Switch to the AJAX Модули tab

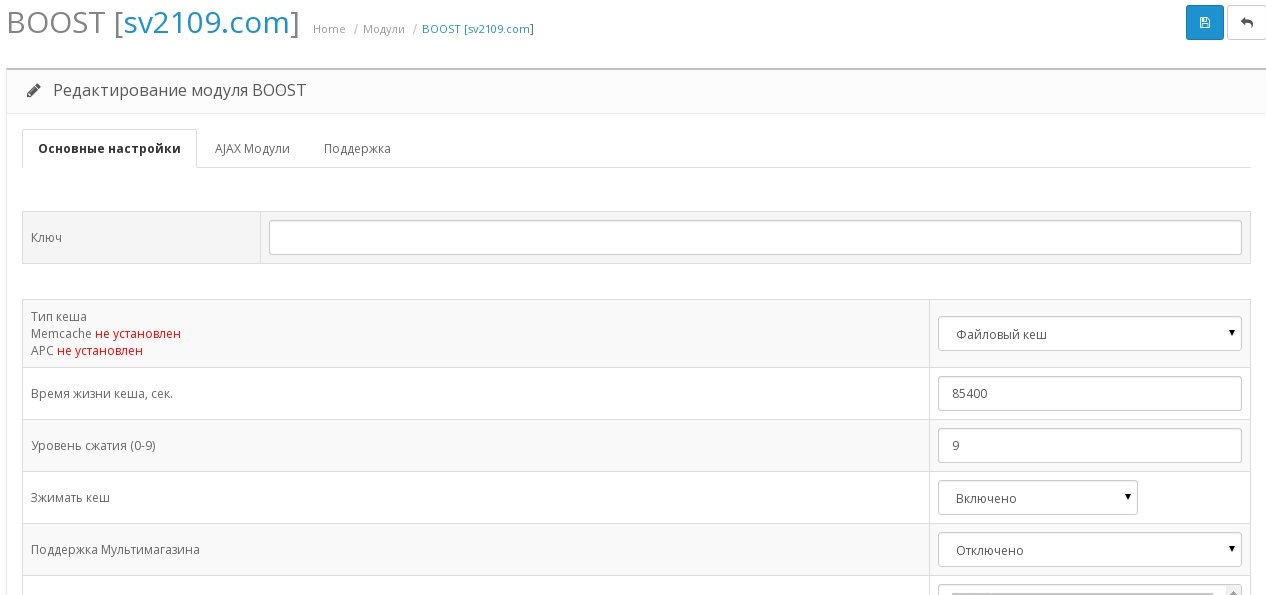point(252,149)
